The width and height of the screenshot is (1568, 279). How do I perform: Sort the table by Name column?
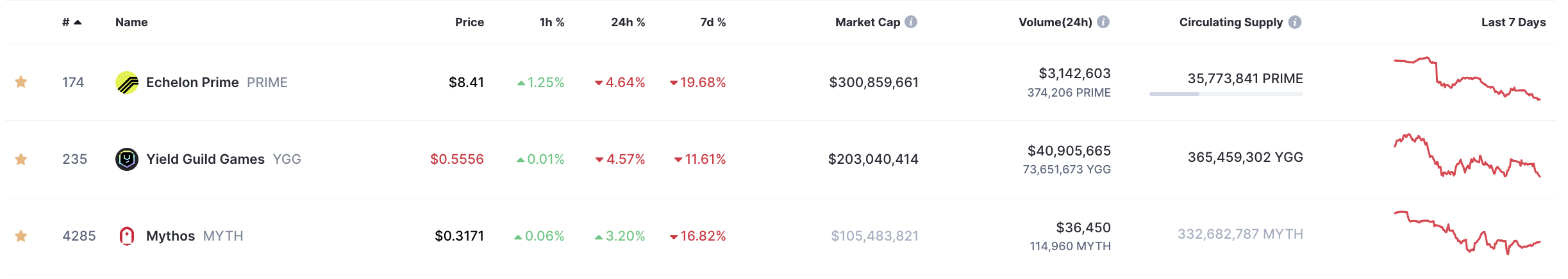point(131,22)
